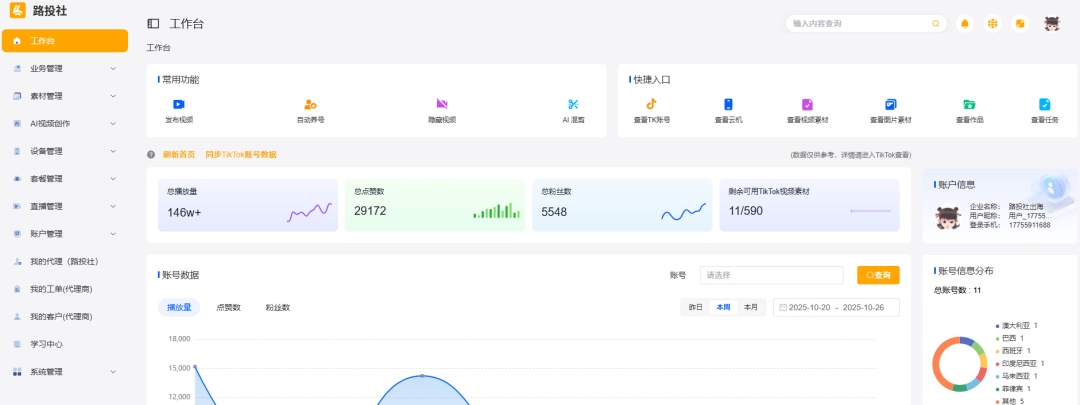This screenshot has height=405, width=1080.
Task: Click the 同步TikTok账号数据 link
Action: pyautogui.click(x=241, y=155)
